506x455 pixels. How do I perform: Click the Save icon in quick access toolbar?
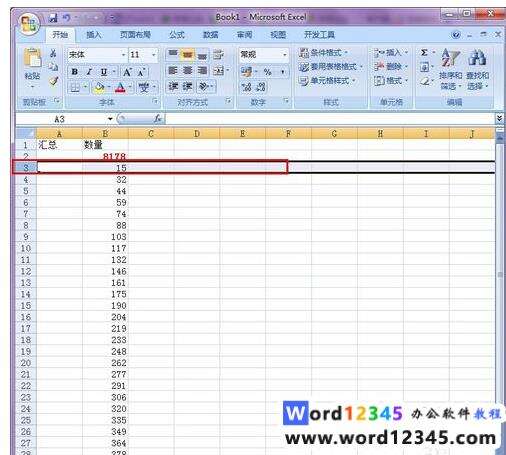[x=53, y=18]
